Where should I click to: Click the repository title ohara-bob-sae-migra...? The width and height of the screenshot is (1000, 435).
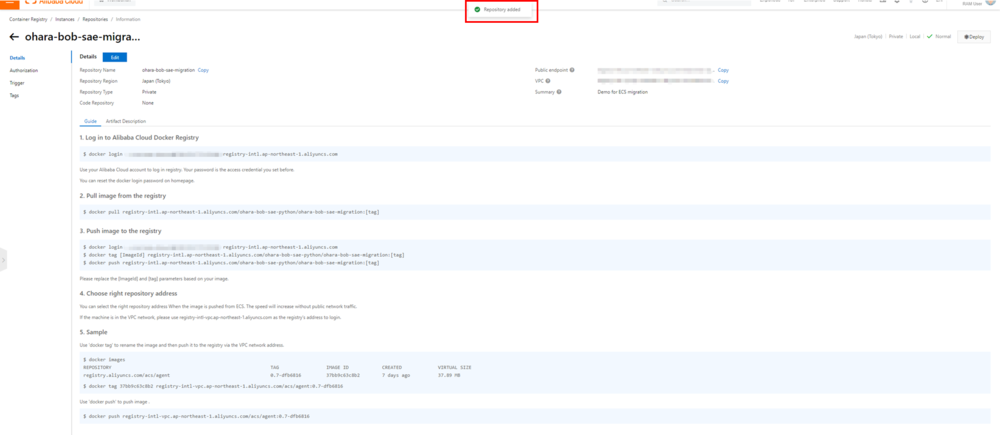[x=82, y=38]
